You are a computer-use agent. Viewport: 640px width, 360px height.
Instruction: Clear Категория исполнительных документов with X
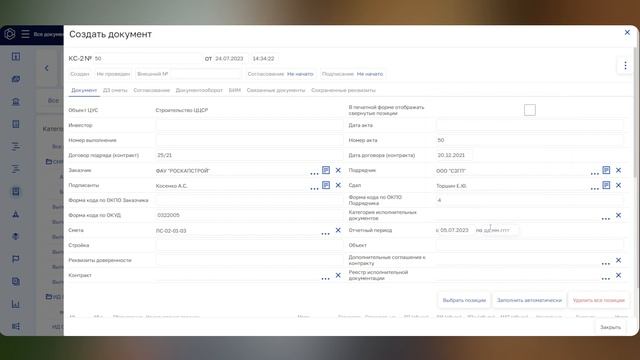tap(618, 215)
